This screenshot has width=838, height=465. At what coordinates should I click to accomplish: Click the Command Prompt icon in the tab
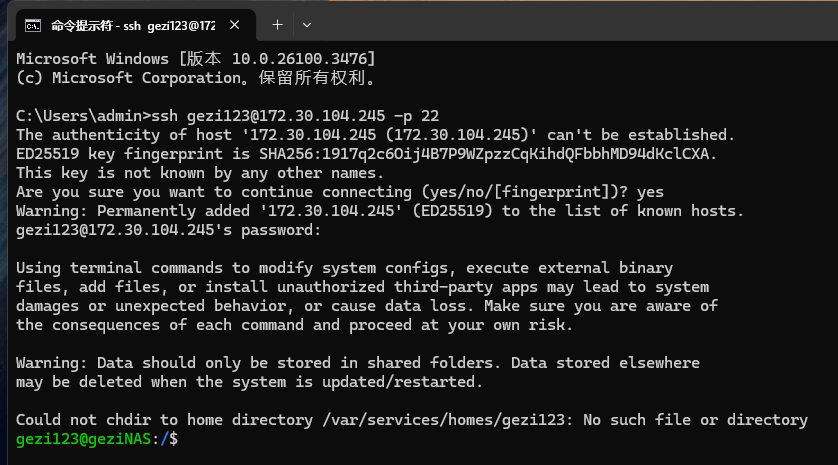coord(33,26)
